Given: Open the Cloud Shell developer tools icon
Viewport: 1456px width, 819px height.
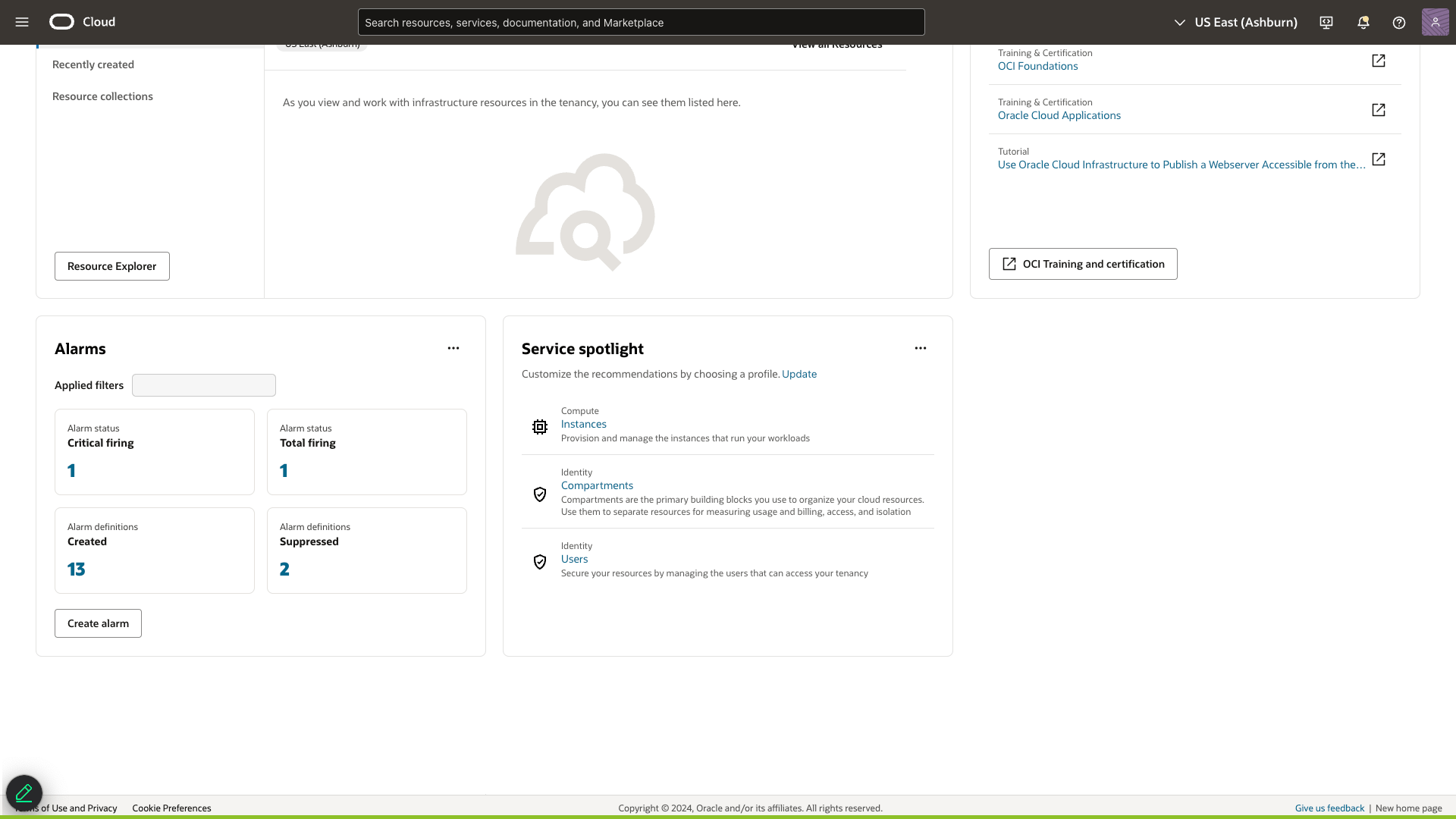Looking at the screenshot, I should [x=1326, y=23].
